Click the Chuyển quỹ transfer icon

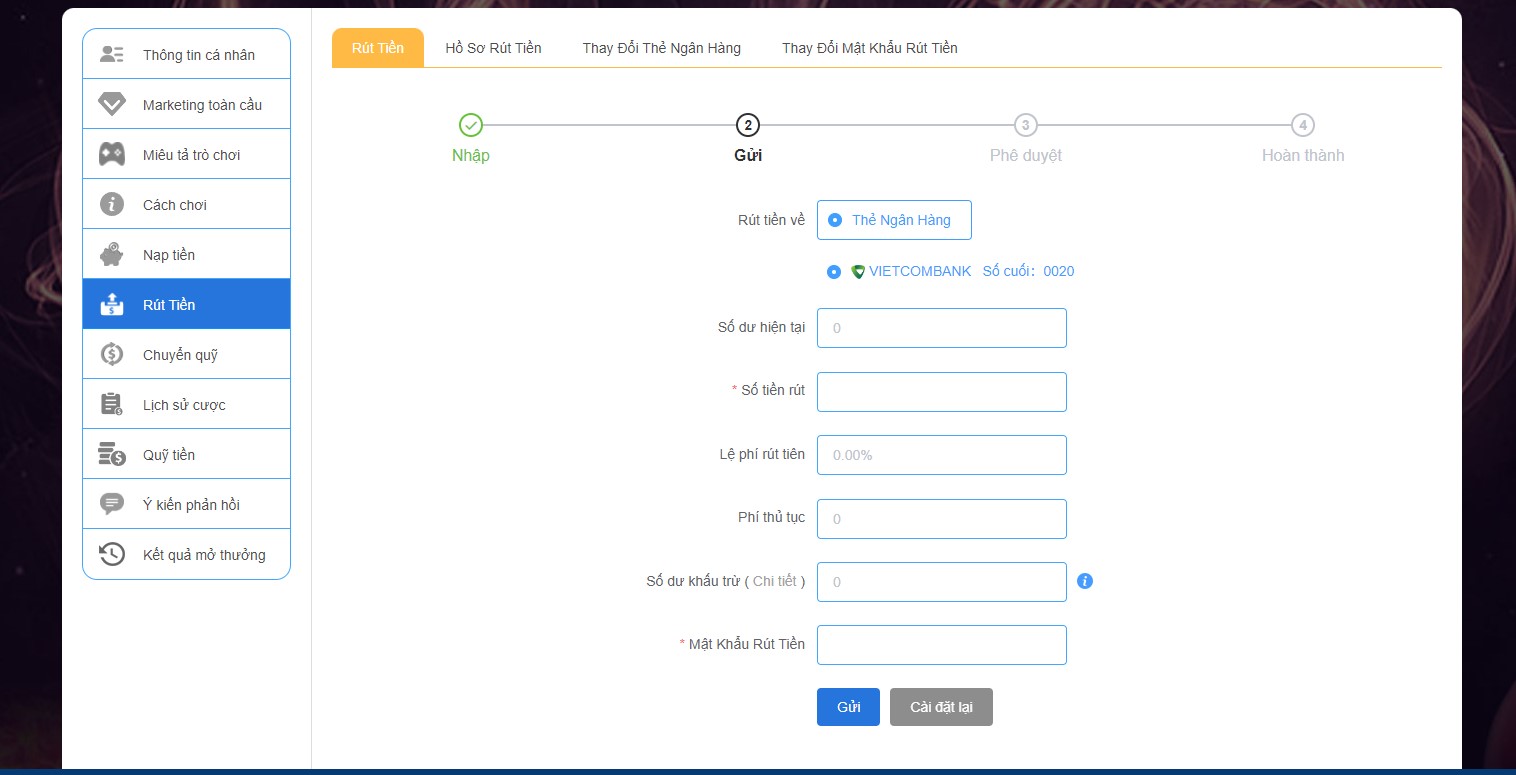pos(112,354)
